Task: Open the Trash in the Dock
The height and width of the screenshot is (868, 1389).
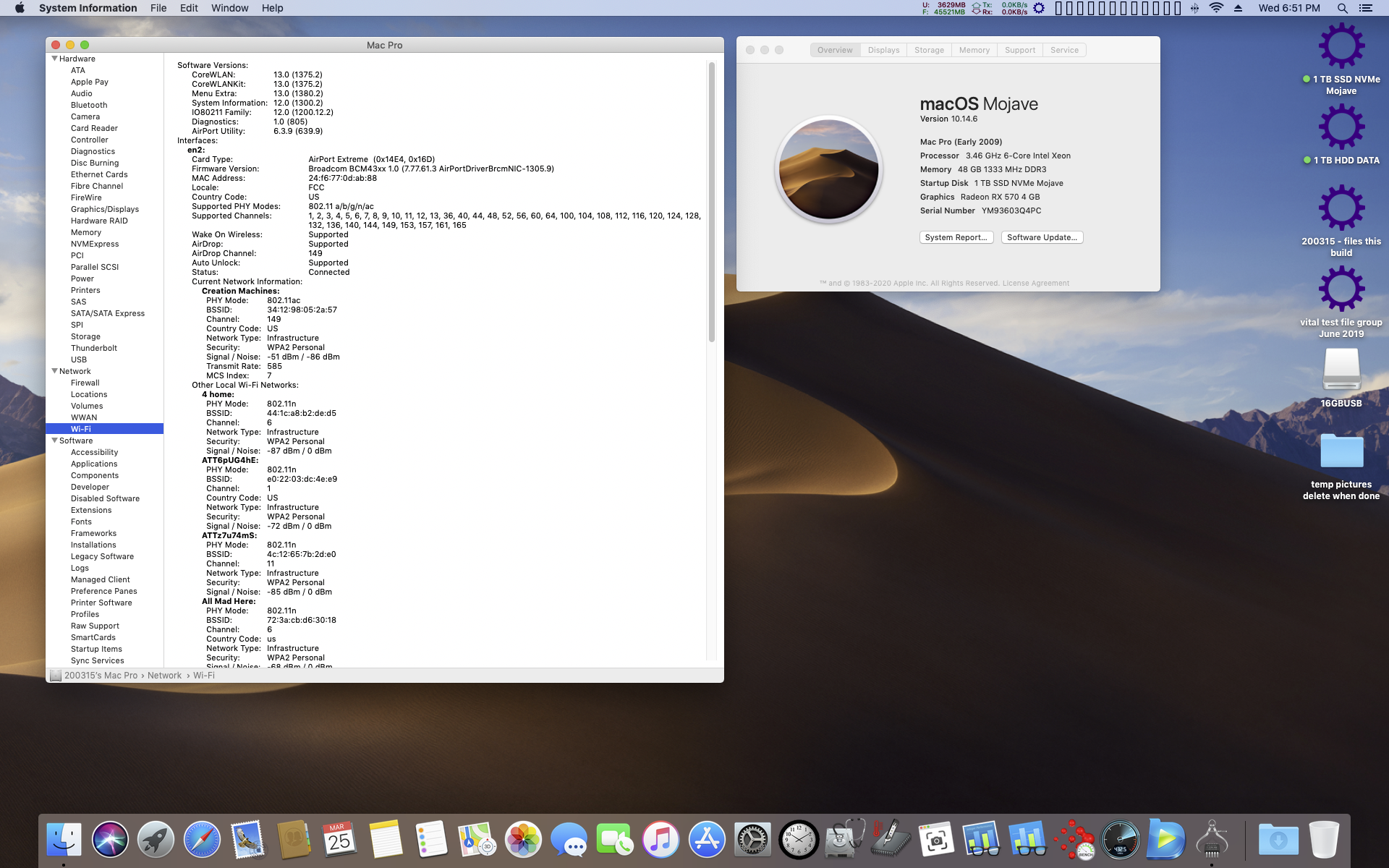Action: click(1324, 840)
